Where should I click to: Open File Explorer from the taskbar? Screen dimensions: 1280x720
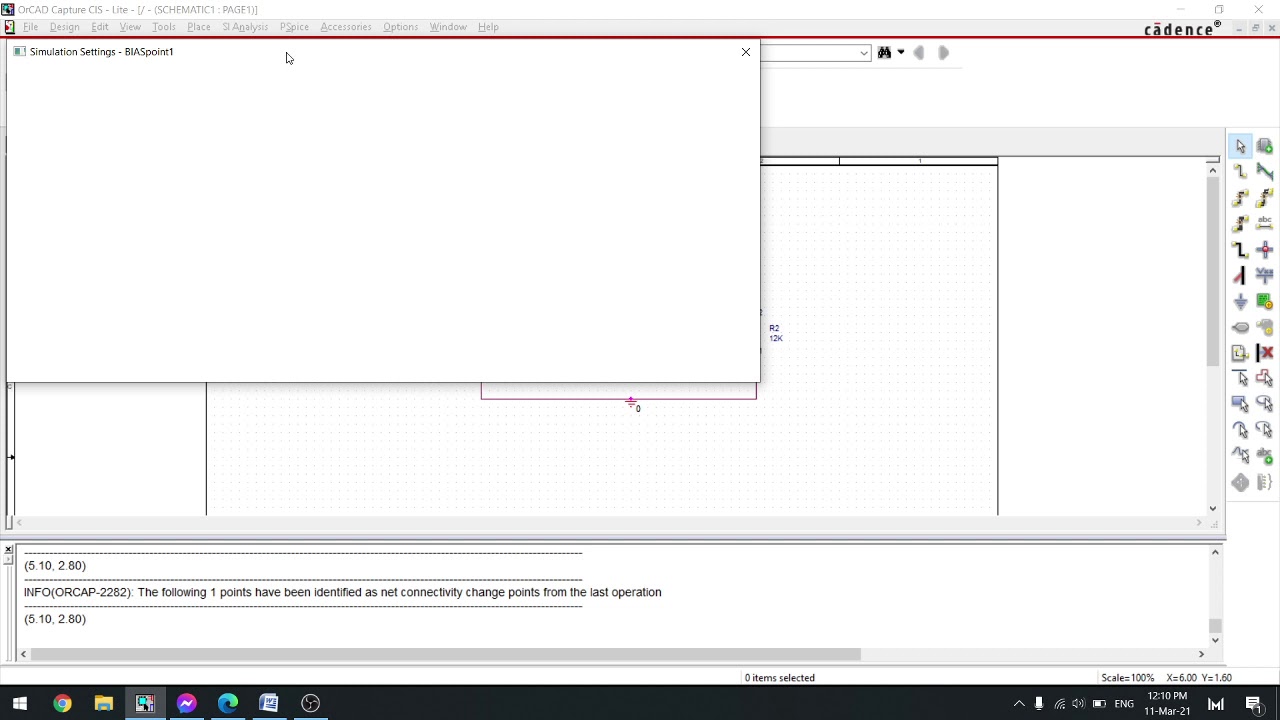coord(103,703)
